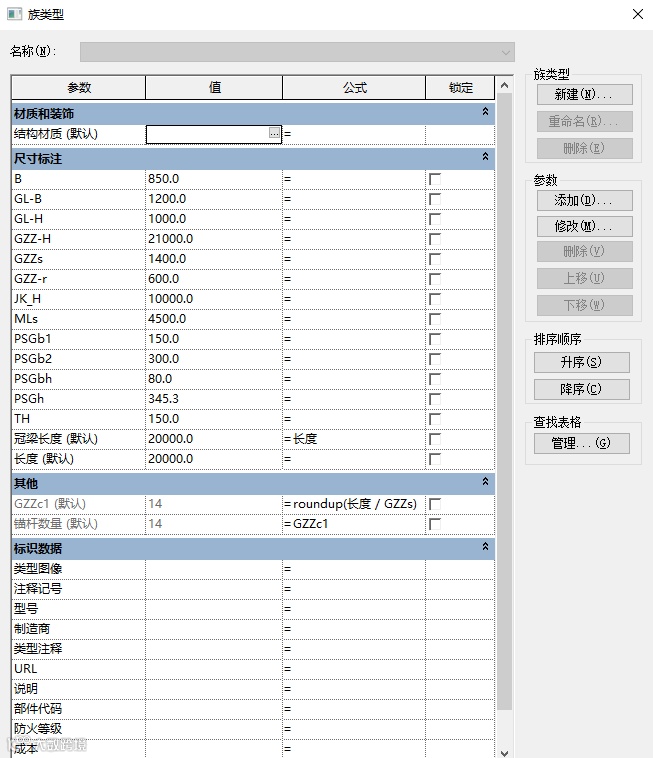The width and height of the screenshot is (653, 758).
Task: Click the URL parameter name
Action: click(x=25, y=669)
